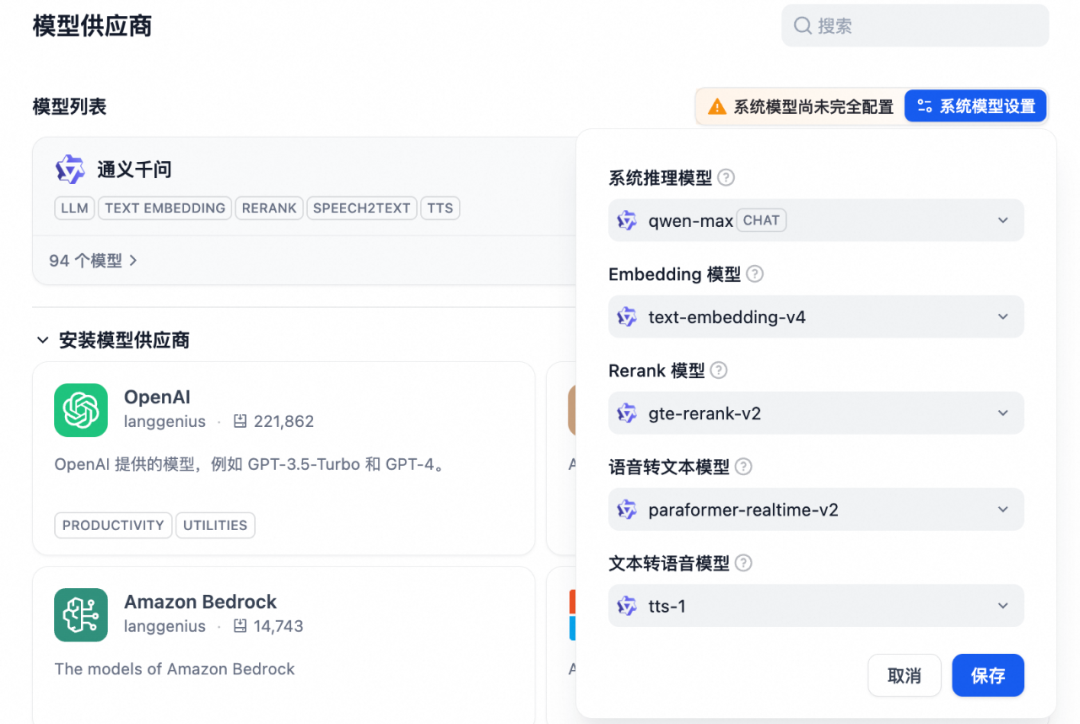
Task: Click the 保存 button to save settings
Action: 988,675
